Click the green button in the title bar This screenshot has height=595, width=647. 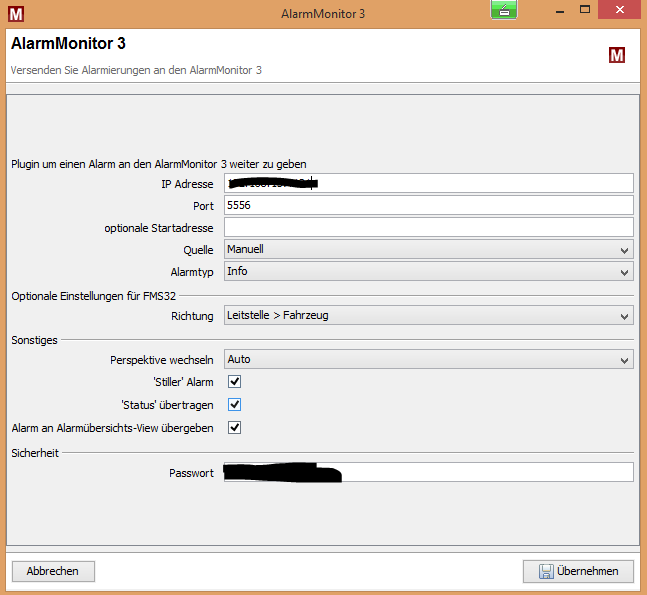click(x=503, y=10)
